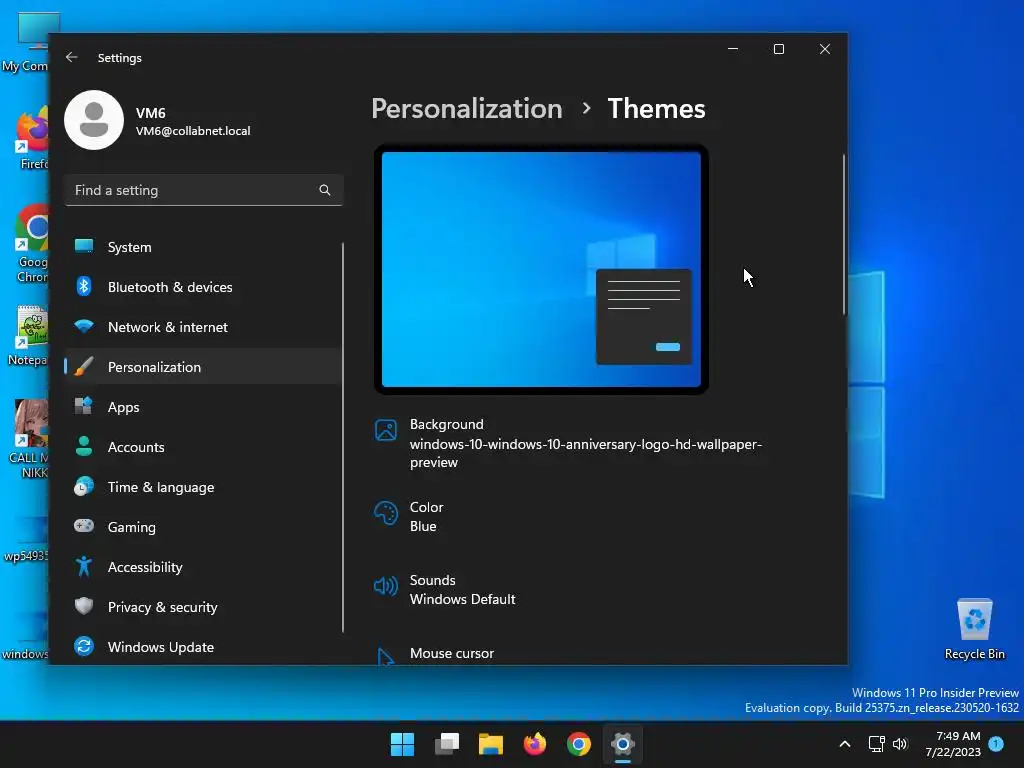The height and width of the screenshot is (768, 1024).
Task: Click the sidebar navigation scrollbar
Action: [x=343, y=438]
